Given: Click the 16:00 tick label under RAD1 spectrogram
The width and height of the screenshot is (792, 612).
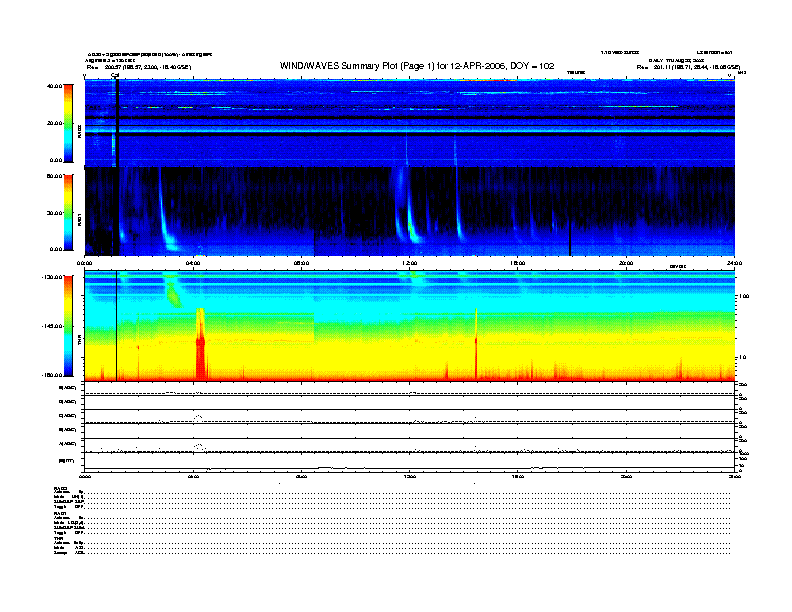Looking at the screenshot, I should point(518,263).
